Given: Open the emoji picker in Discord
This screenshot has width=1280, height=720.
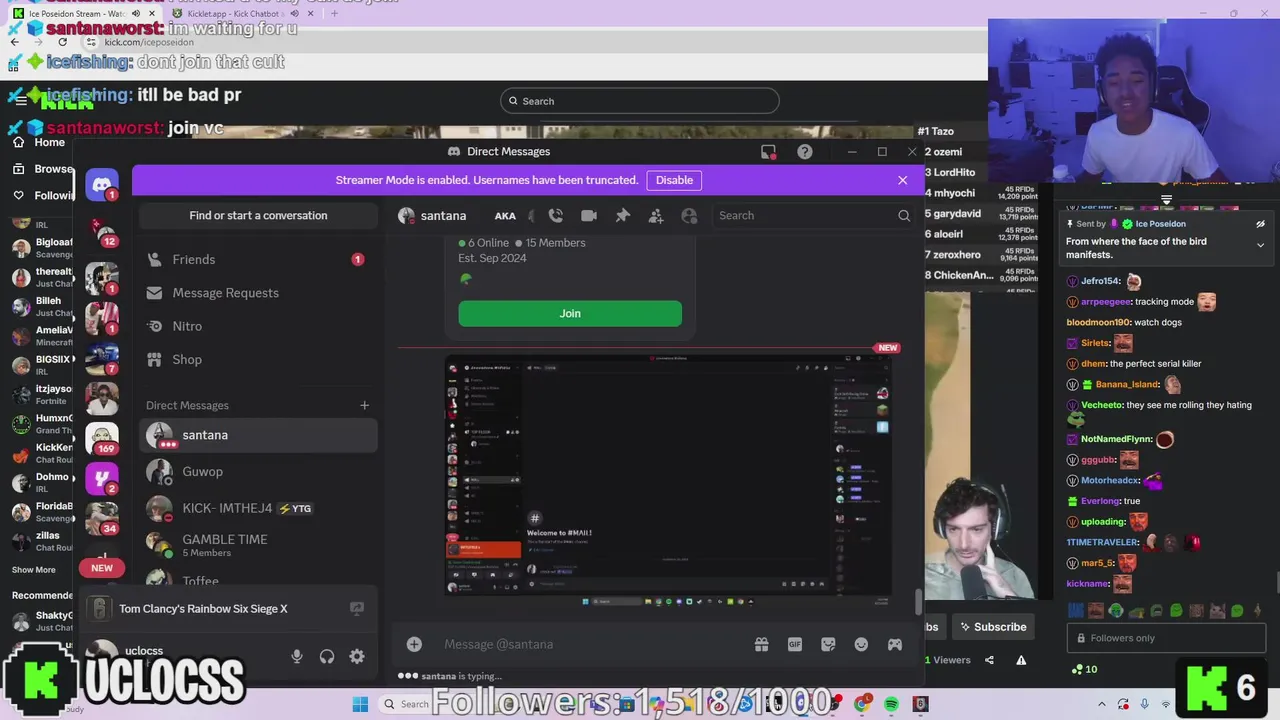Looking at the screenshot, I should click(x=861, y=644).
